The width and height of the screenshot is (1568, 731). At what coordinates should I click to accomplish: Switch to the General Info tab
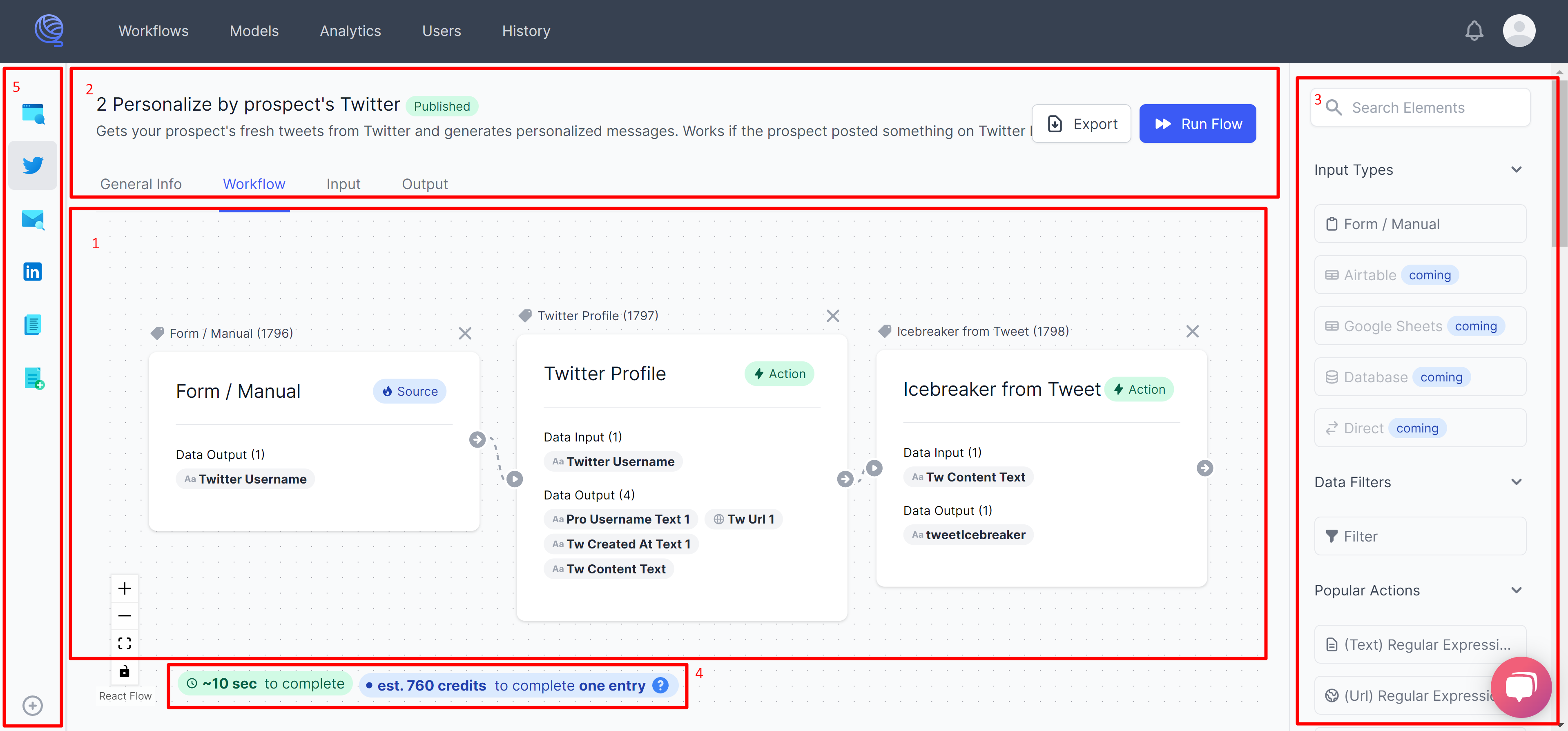(141, 184)
